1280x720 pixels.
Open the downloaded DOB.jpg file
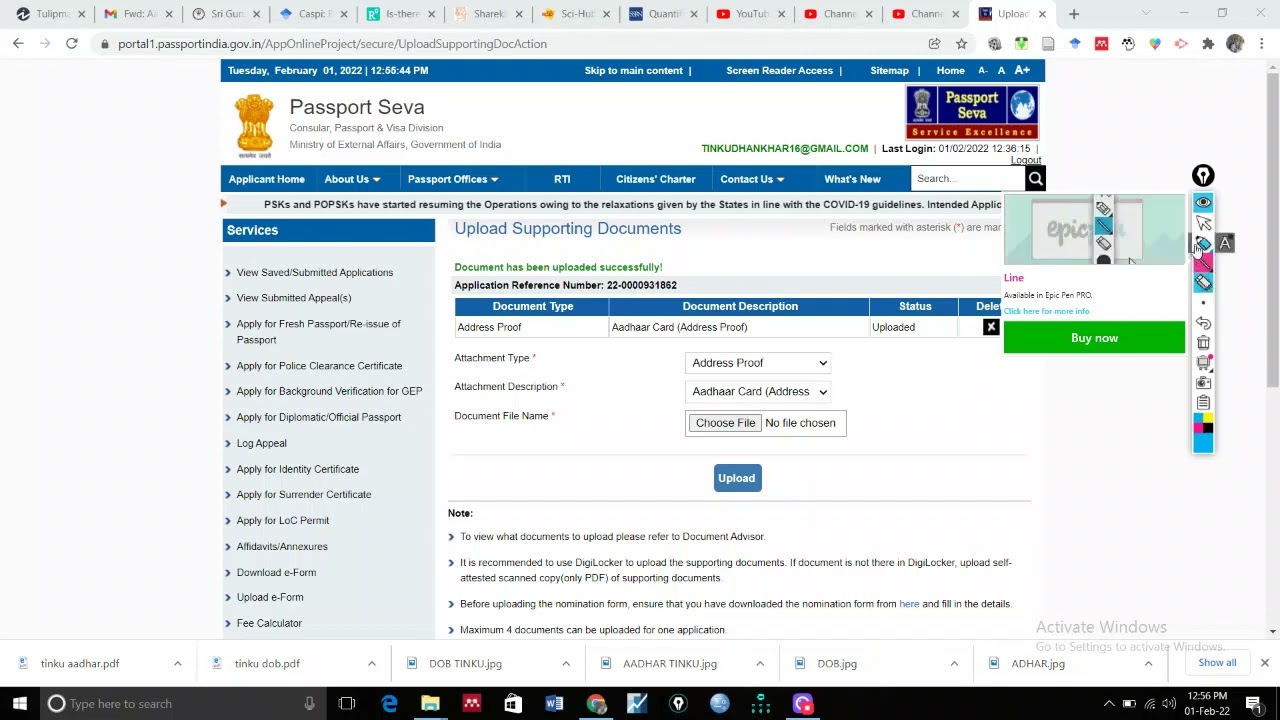tap(837, 664)
